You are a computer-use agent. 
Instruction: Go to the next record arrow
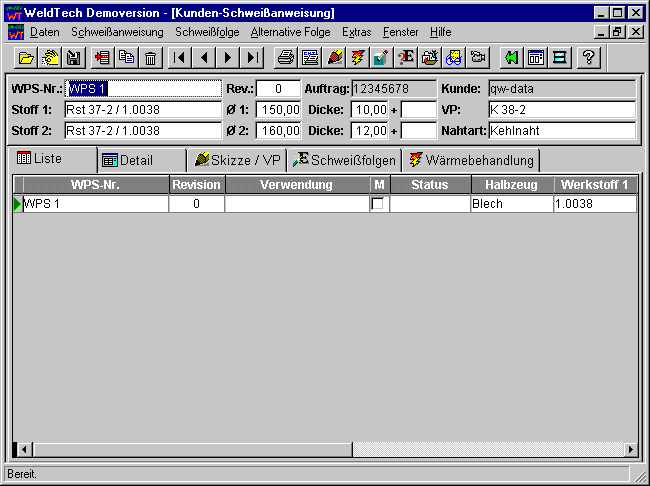(x=229, y=57)
